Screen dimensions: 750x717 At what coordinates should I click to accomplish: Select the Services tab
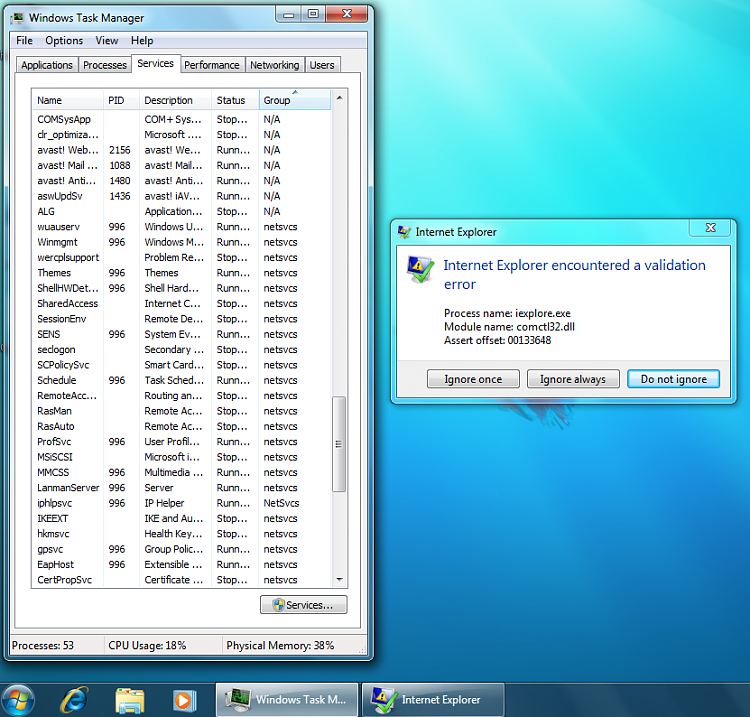click(x=155, y=63)
